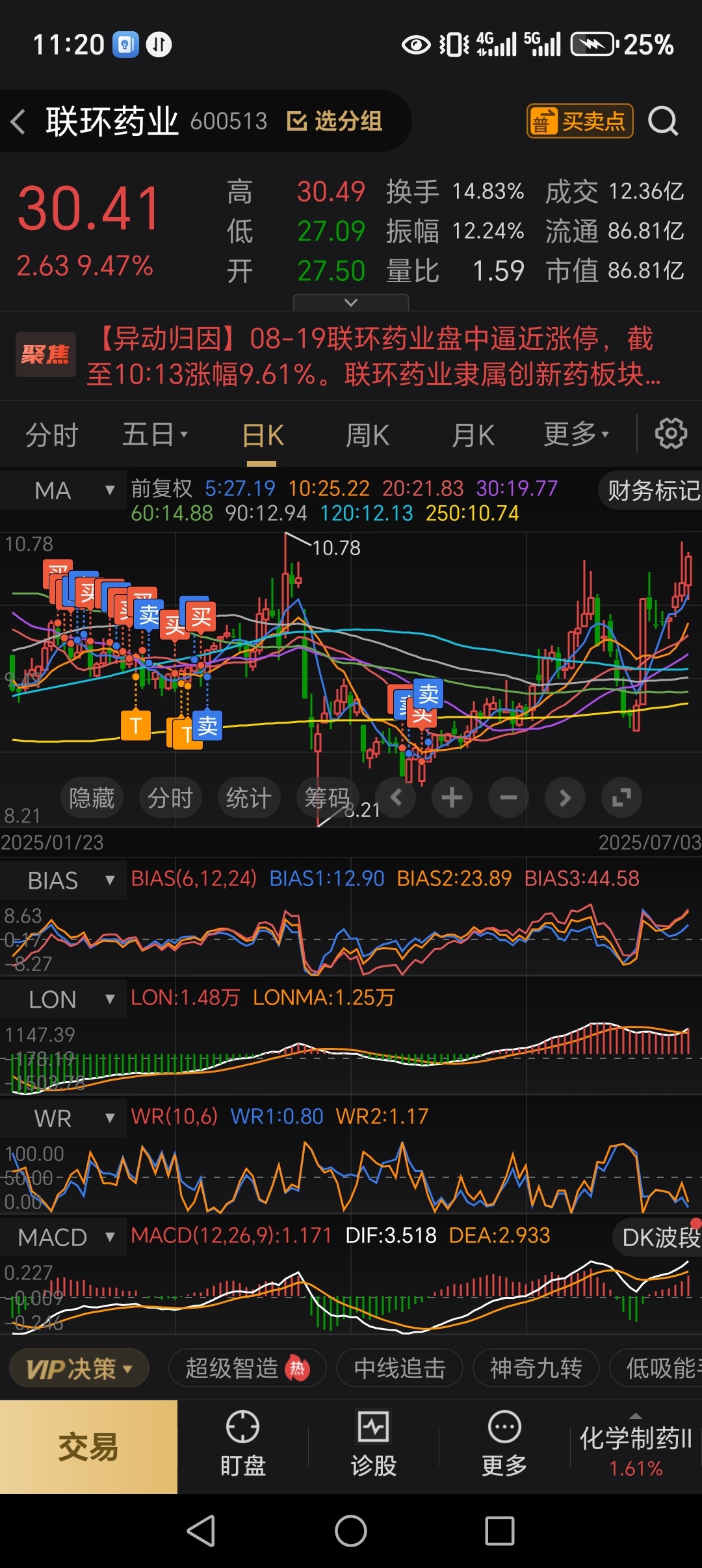The image size is (702, 1568).
Task: Switch to the 分时 tab
Action: click(51, 435)
